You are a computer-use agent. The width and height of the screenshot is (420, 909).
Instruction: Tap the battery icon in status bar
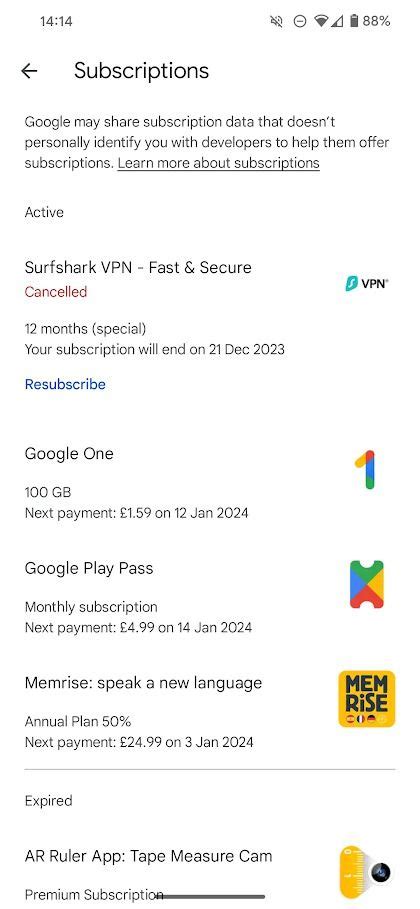tap(354, 21)
